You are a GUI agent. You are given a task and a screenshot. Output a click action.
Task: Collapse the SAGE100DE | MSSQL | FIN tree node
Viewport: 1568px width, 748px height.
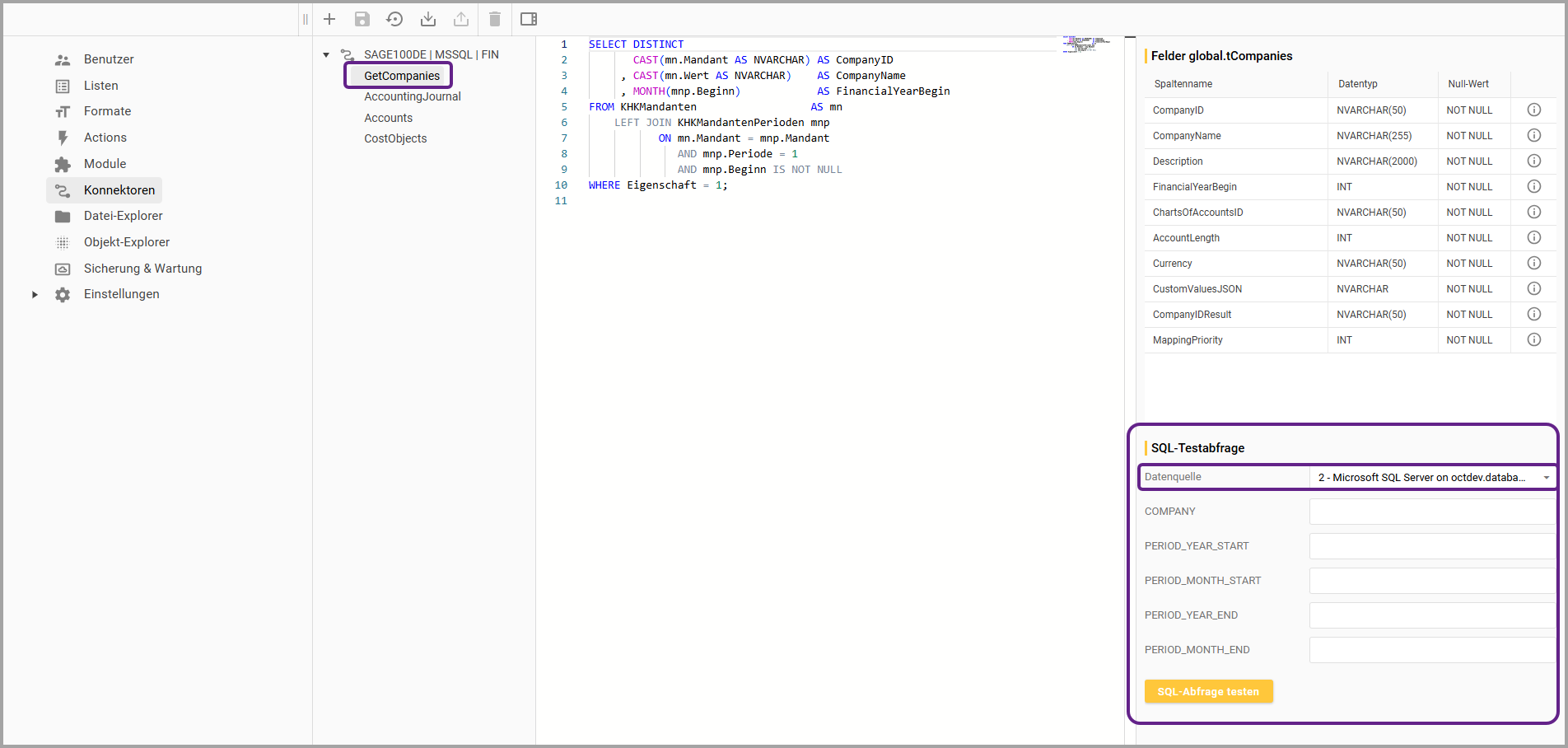coord(326,55)
